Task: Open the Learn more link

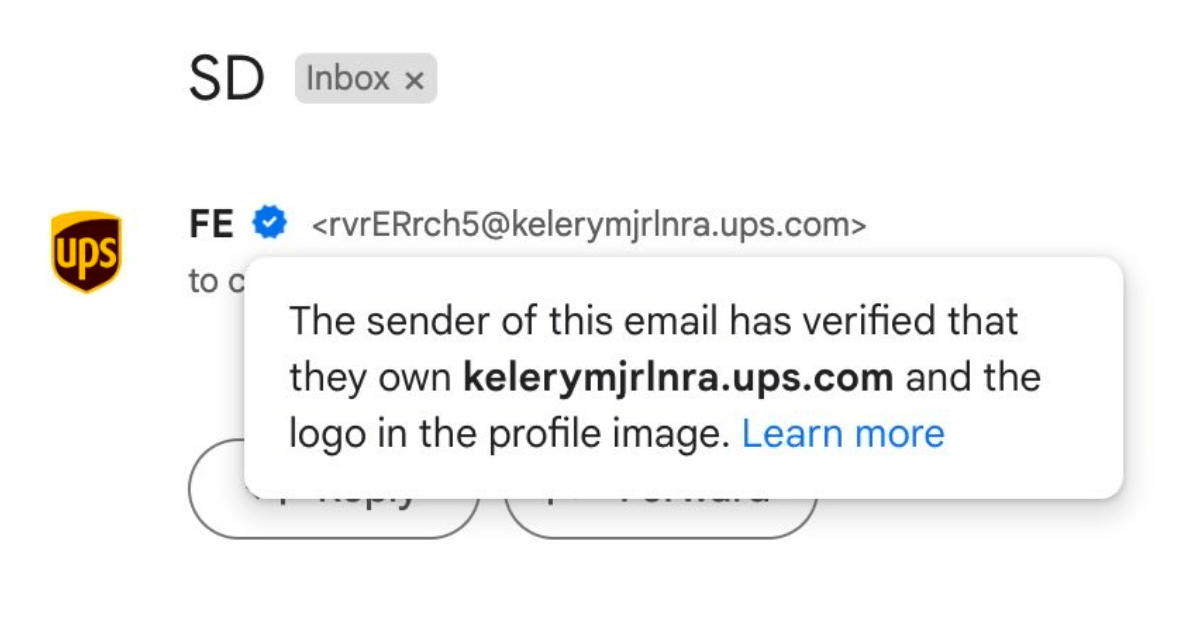Action: 842,434
